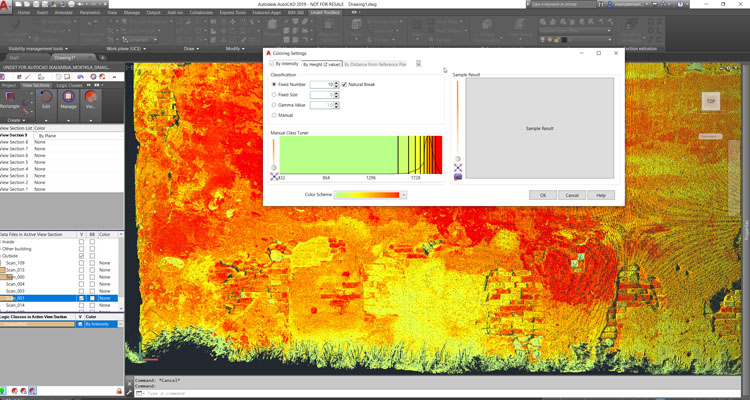Click the View tool in Undet panel

coord(90,100)
